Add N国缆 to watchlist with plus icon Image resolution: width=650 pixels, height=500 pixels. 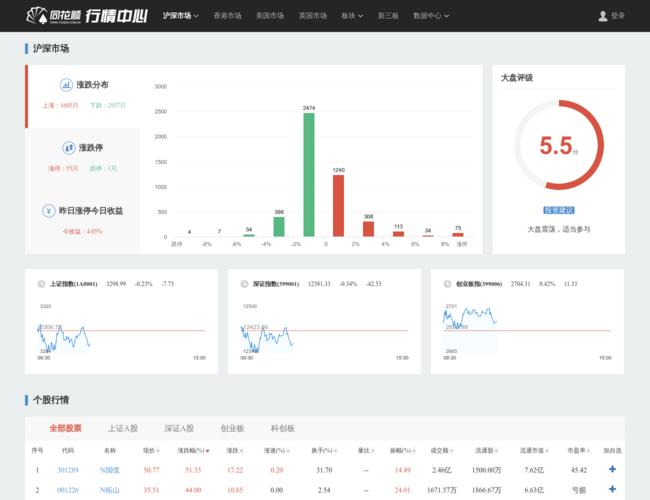click(612, 469)
